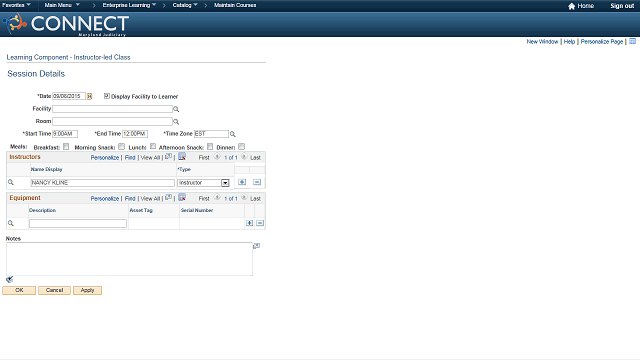Click the Facility lookup magnifier

pyautogui.click(x=176, y=109)
